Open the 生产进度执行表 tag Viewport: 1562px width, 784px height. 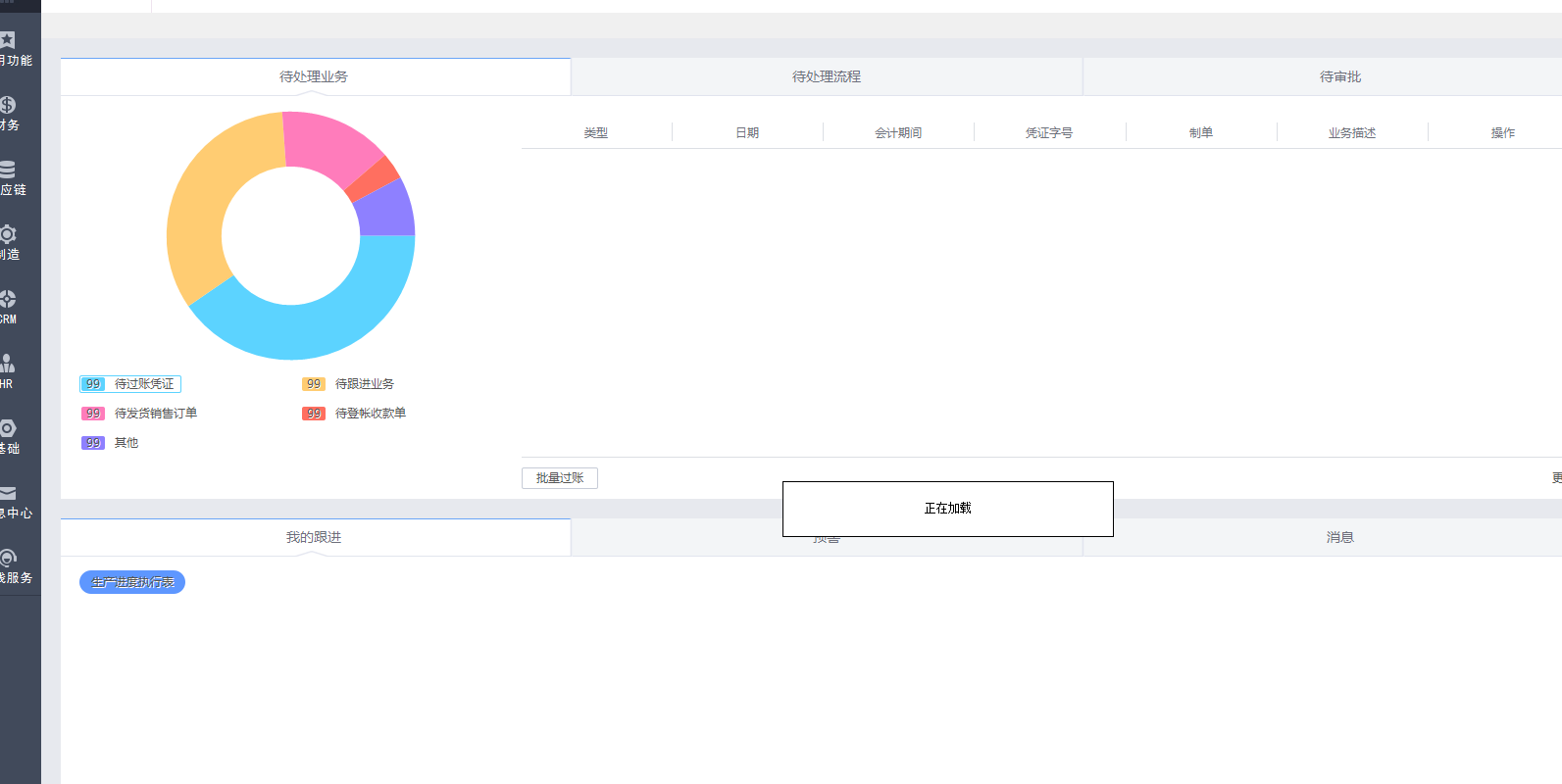pyautogui.click(x=132, y=582)
